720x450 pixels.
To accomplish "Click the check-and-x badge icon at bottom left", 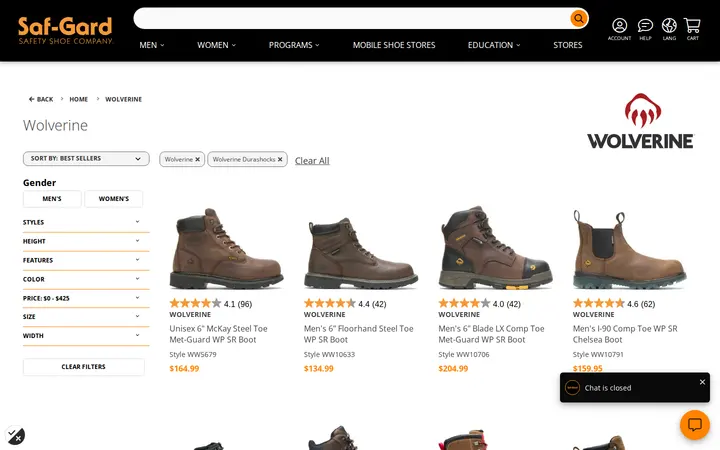I will [15, 435].
